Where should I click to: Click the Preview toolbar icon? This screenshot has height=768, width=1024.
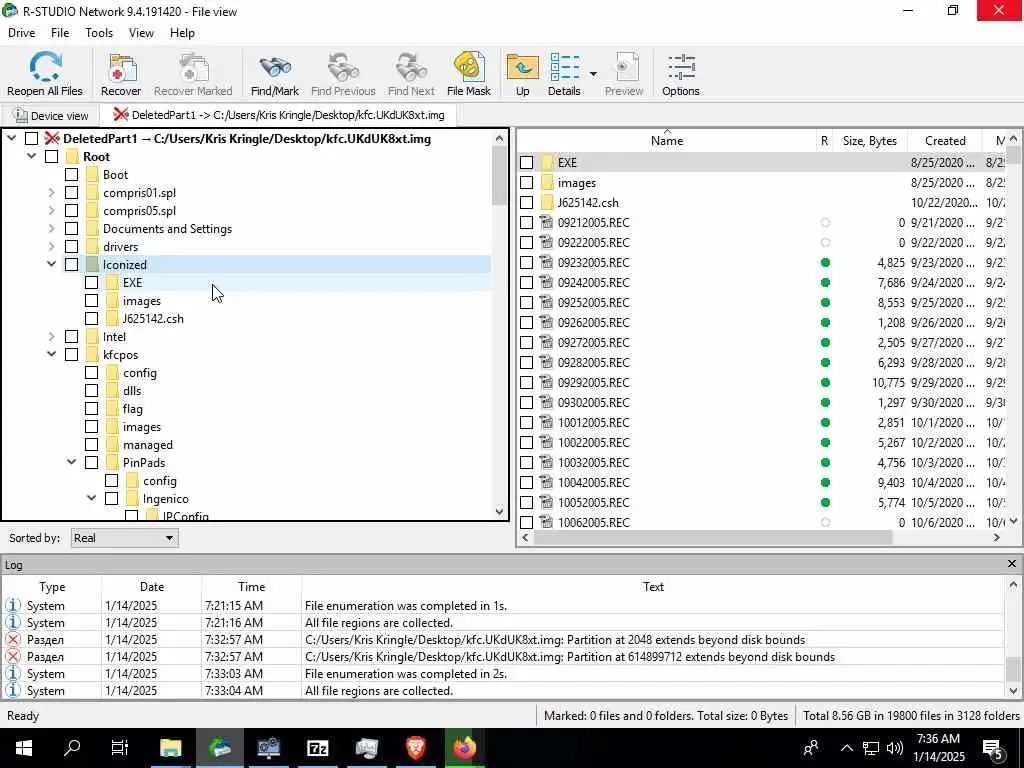pos(624,74)
